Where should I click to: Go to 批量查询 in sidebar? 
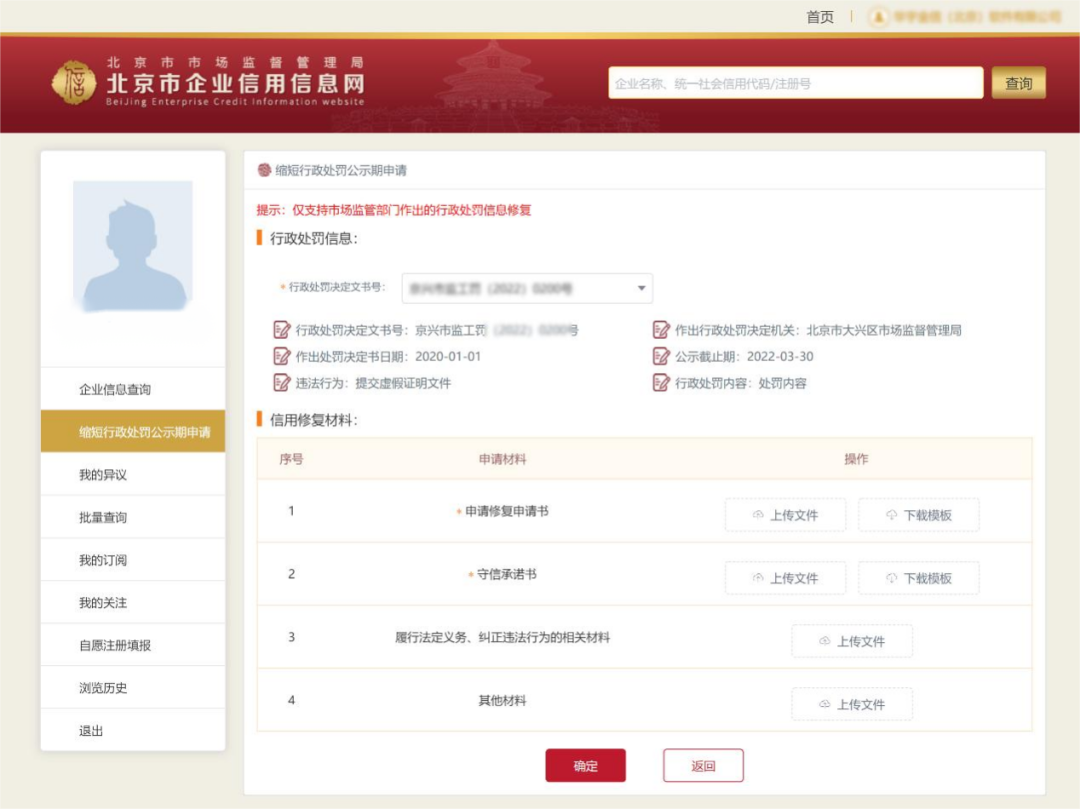tap(103, 518)
